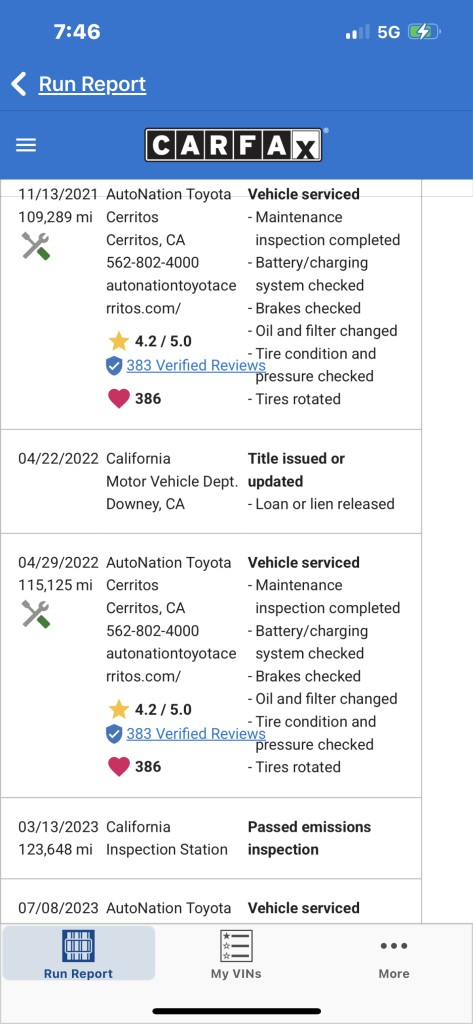Image resolution: width=473 pixels, height=1024 pixels.
Task: Tap the autonationtoyotacerritos.com address in the 04/29/2022 record
Action: [x=171, y=665]
